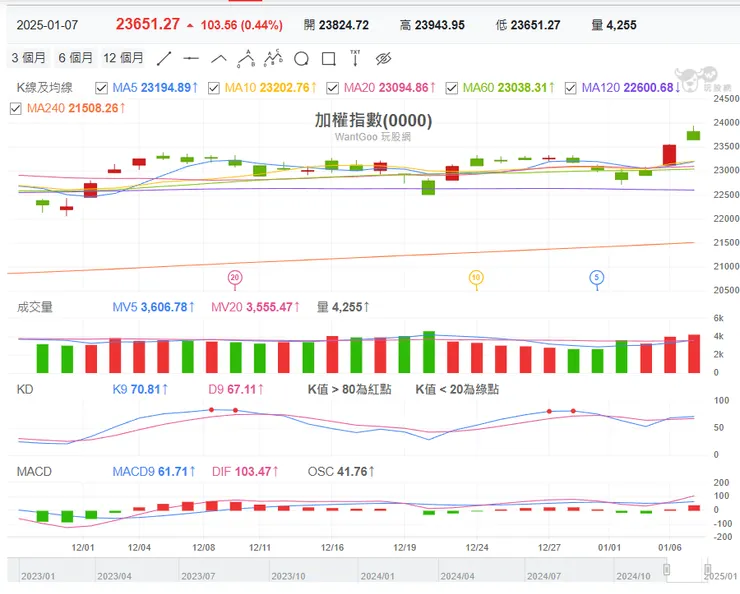The height and width of the screenshot is (594, 740).
Task: Click the low price 23651.27 after 低
Action: coord(535,25)
